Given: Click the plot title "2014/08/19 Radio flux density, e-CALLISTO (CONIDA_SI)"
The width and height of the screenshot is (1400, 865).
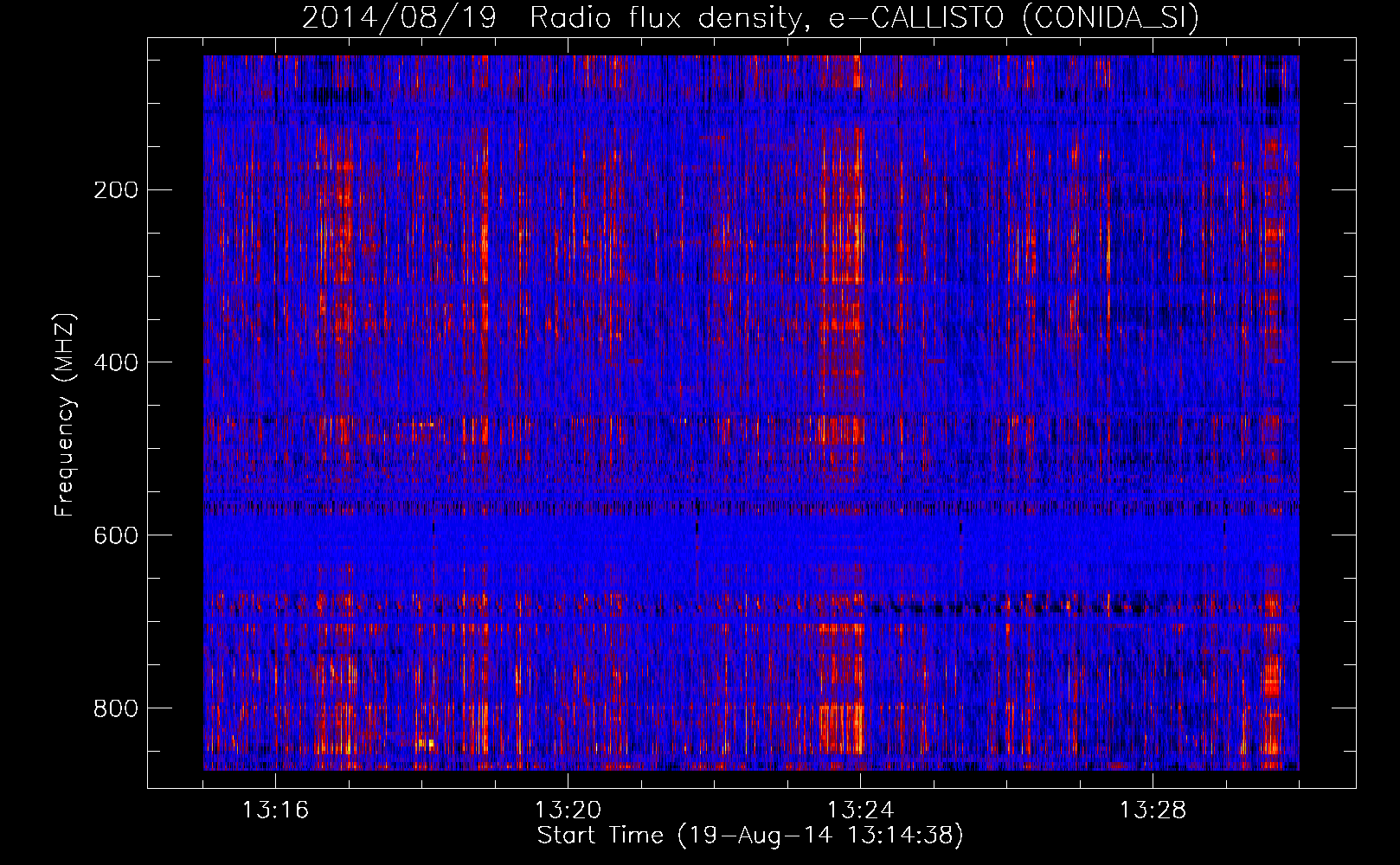Looking at the screenshot, I should [750, 18].
